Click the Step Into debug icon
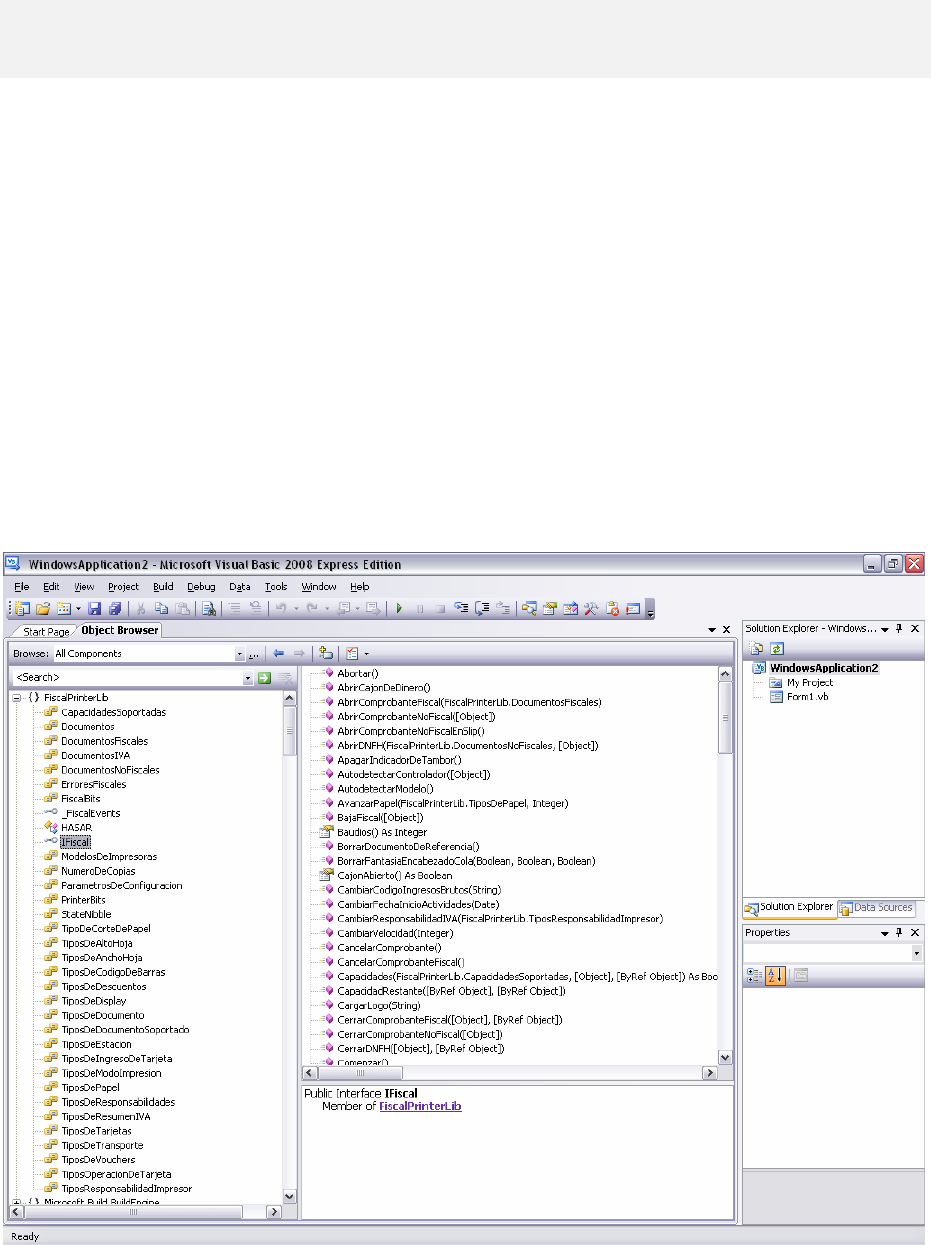 tap(463, 608)
